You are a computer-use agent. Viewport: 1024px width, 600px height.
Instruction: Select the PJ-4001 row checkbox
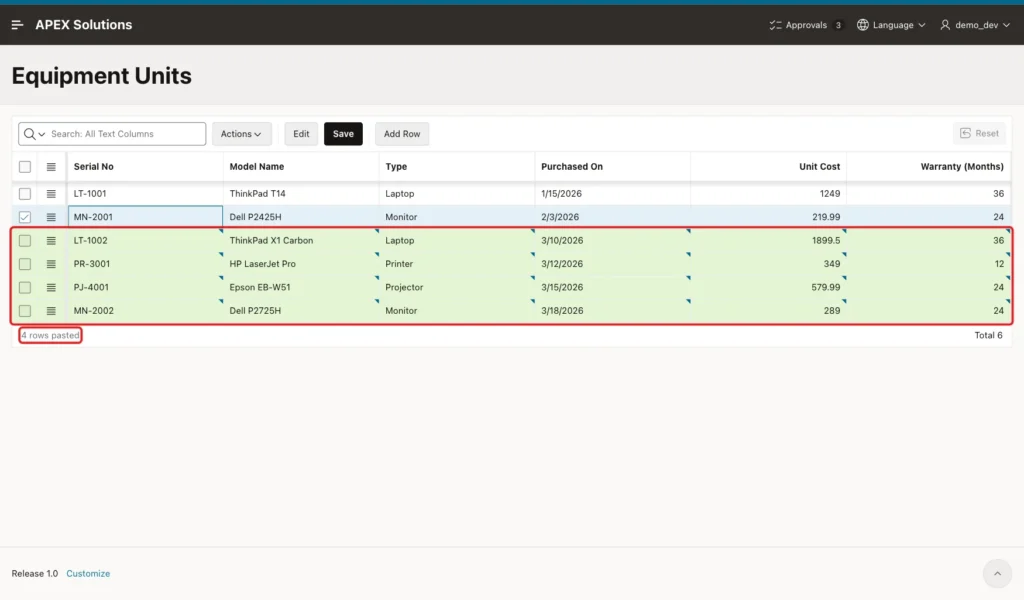pos(25,287)
